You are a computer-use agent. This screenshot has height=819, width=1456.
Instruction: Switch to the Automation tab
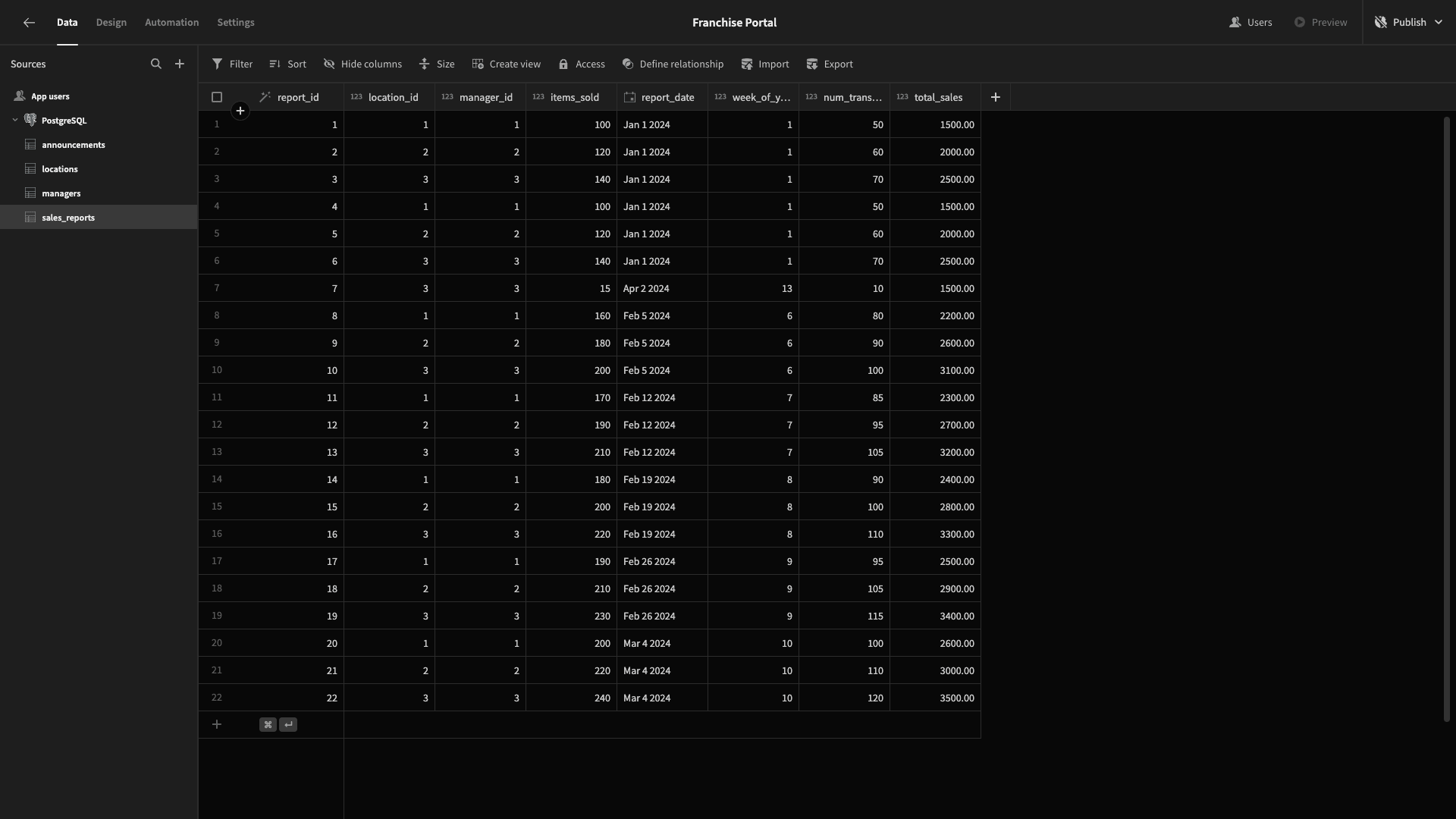(x=172, y=23)
